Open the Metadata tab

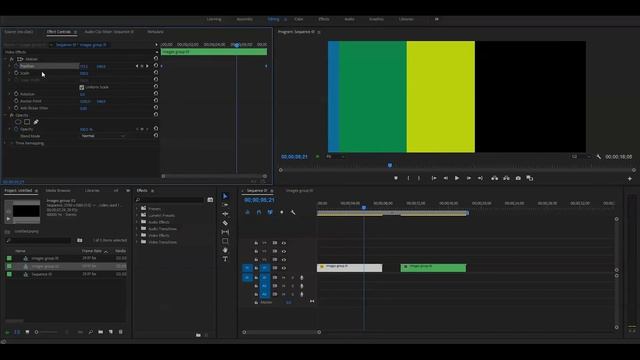click(155, 32)
